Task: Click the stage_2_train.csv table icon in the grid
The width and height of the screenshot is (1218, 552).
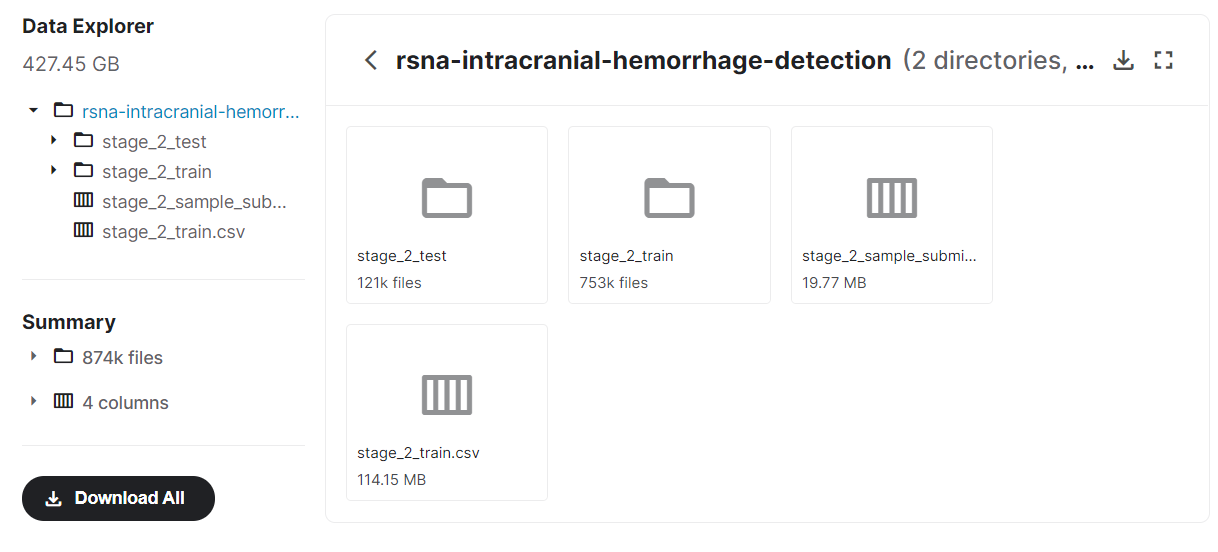Action: click(x=446, y=395)
